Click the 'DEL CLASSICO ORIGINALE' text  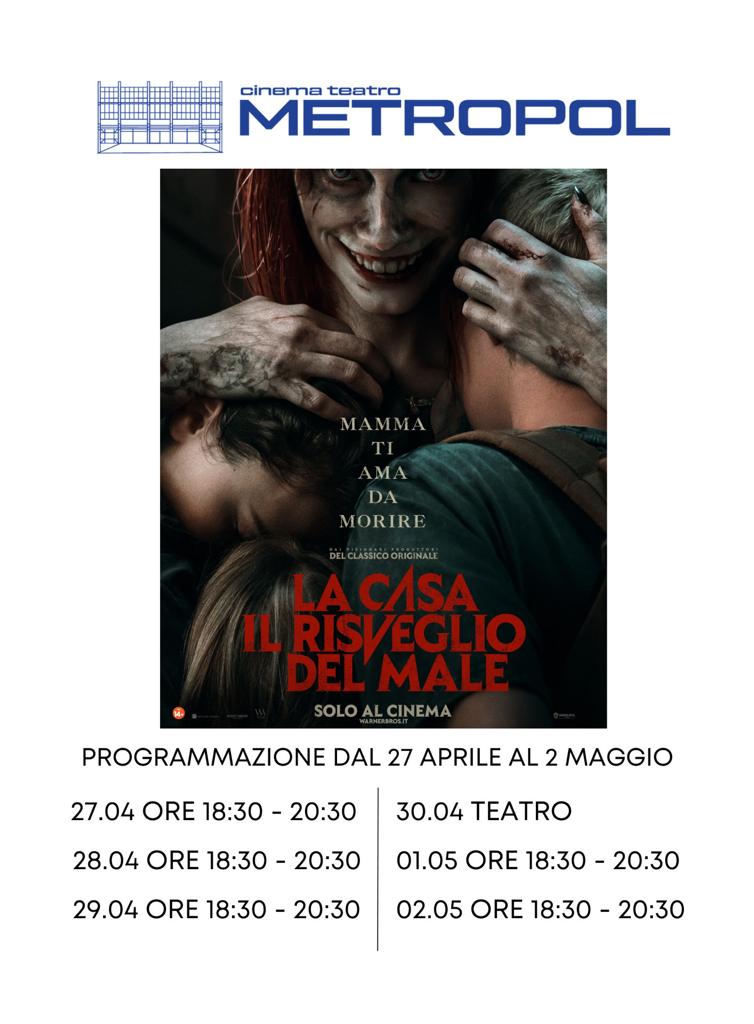pos(383,556)
